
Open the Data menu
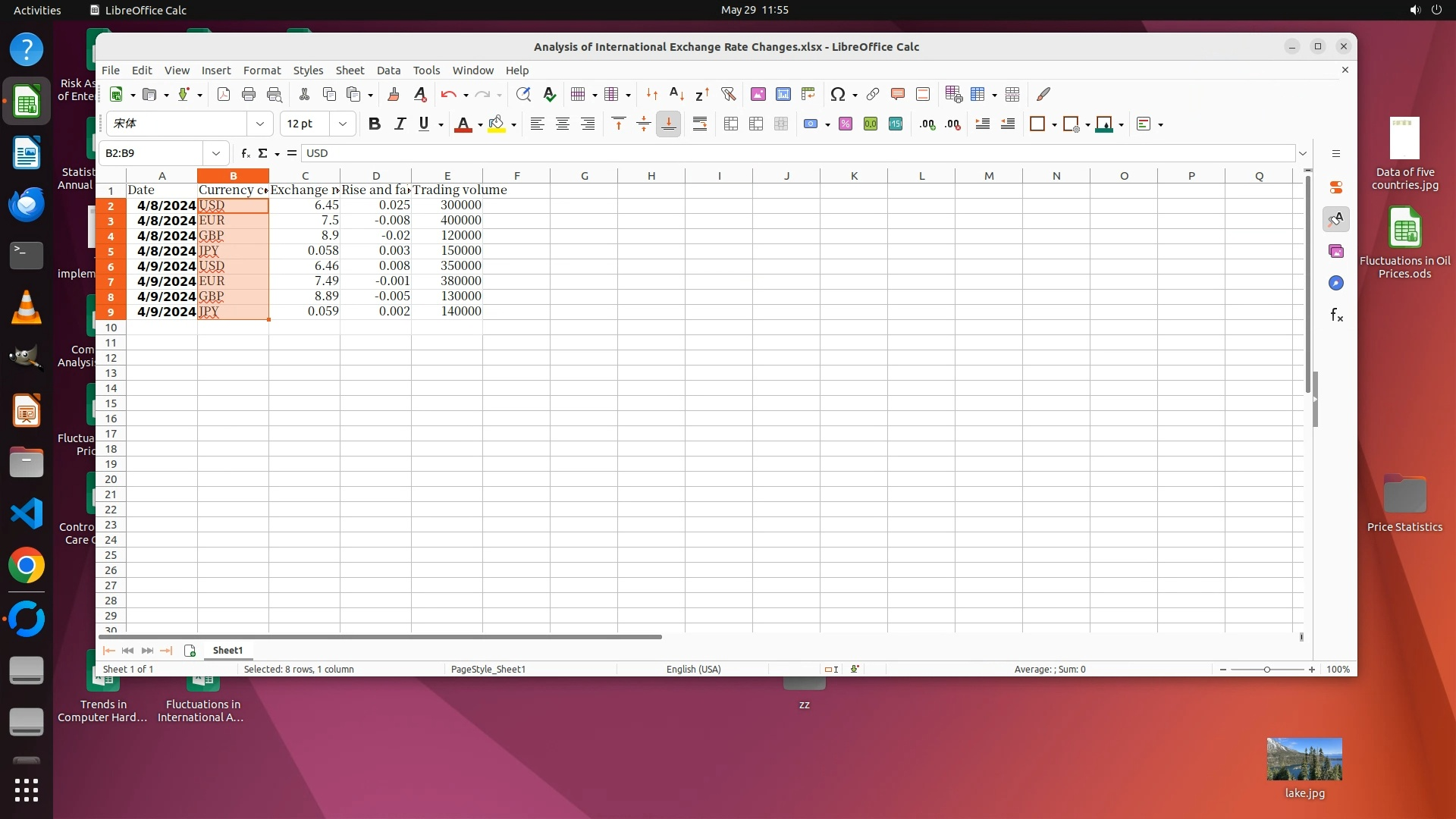point(388,70)
